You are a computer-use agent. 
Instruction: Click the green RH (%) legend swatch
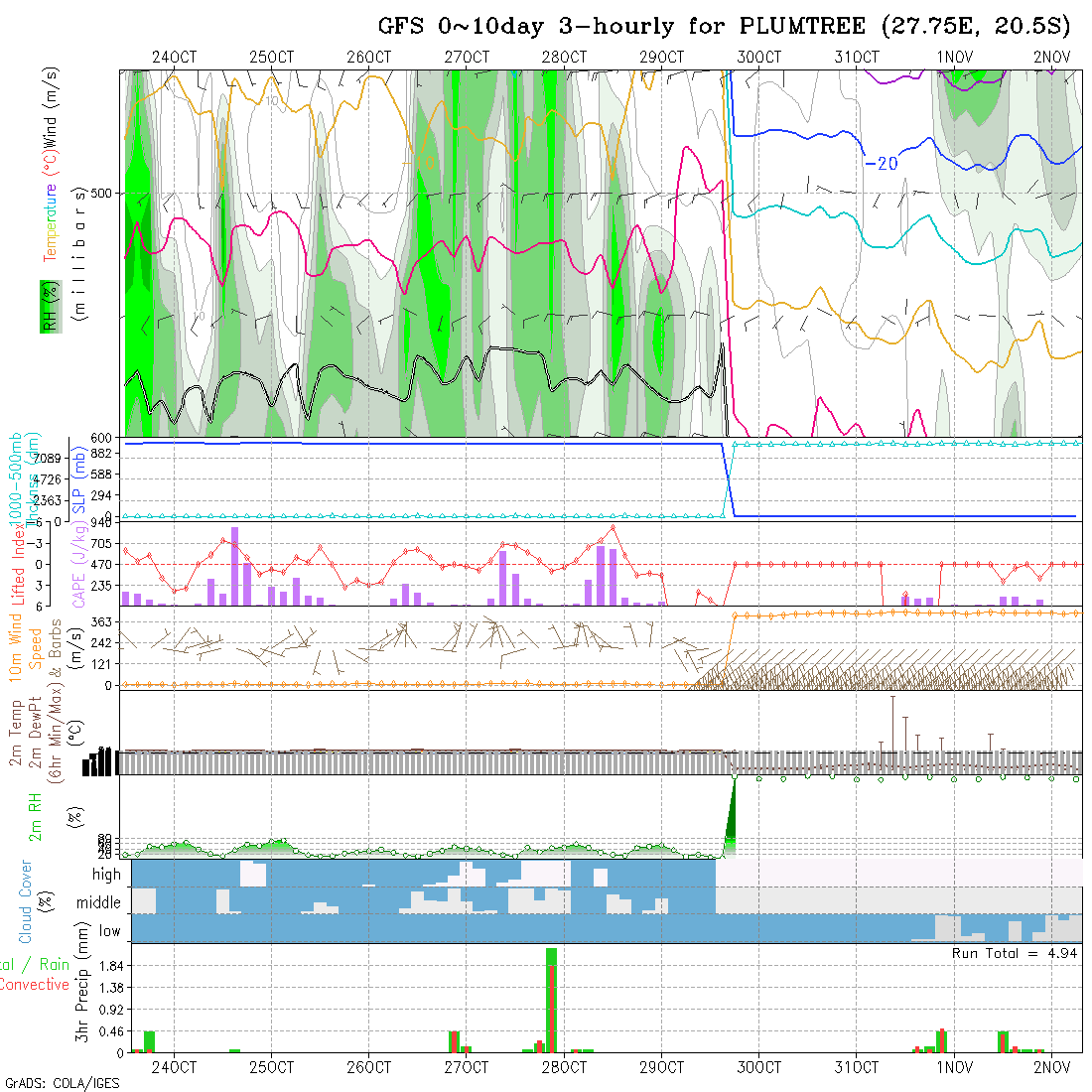pos(47,324)
